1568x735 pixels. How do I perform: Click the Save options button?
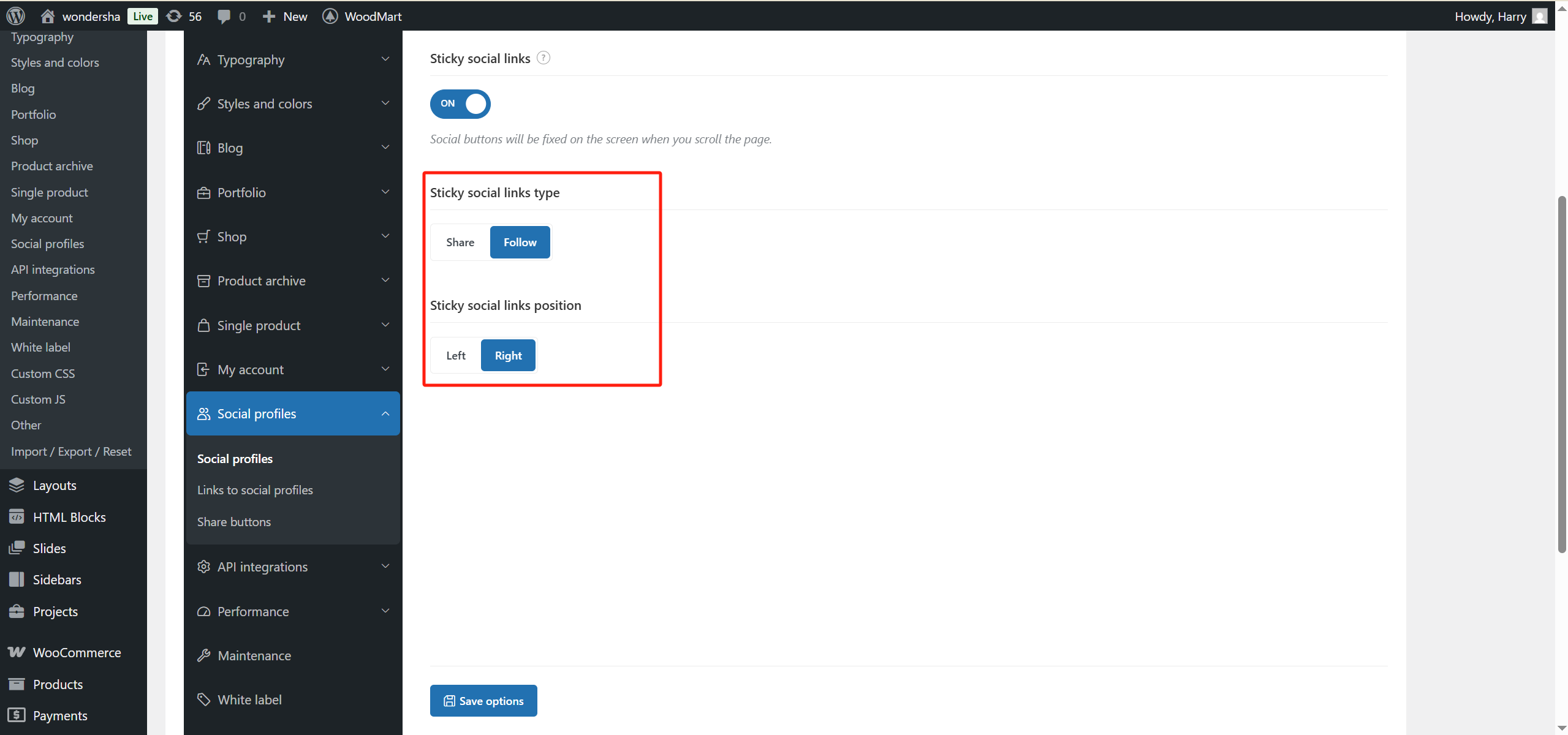click(x=483, y=701)
